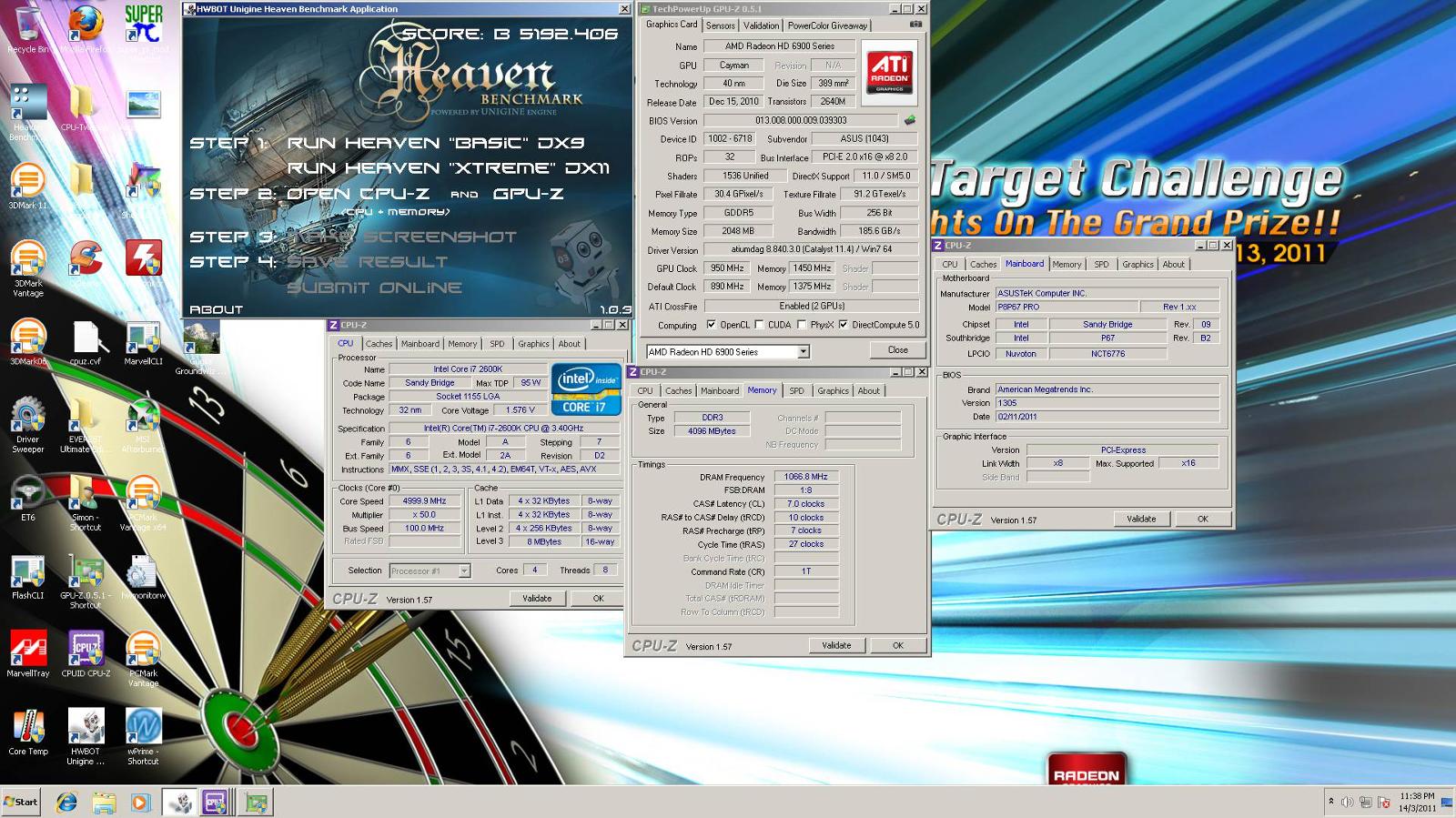Click the motherboard model field P8P67 PRO
This screenshot has width=1456, height=818.
click(x=1067, y=308)
